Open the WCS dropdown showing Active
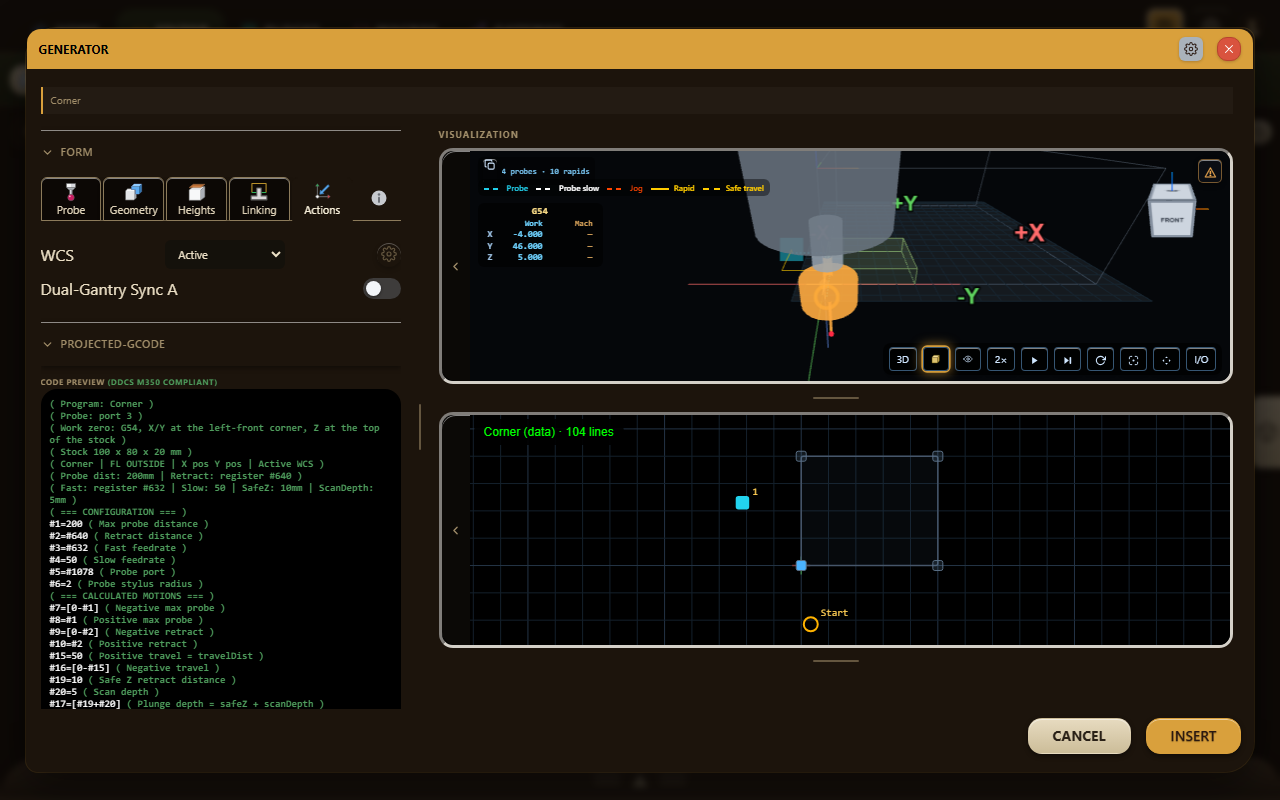 tap(224, 255)
